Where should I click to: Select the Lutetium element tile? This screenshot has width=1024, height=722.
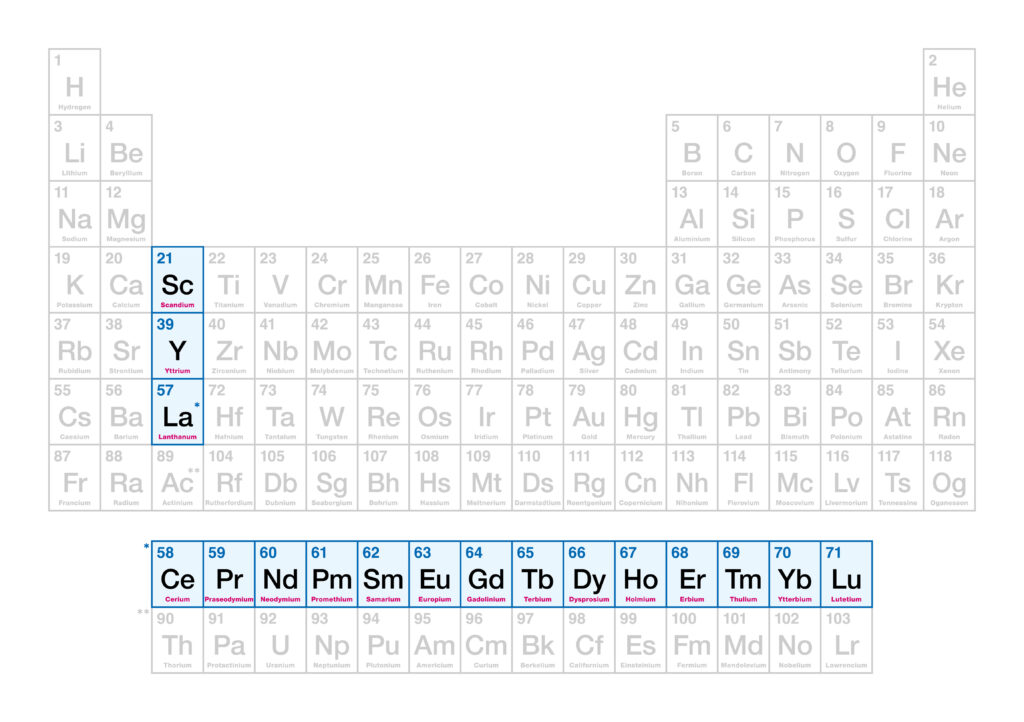coord(846,574)
